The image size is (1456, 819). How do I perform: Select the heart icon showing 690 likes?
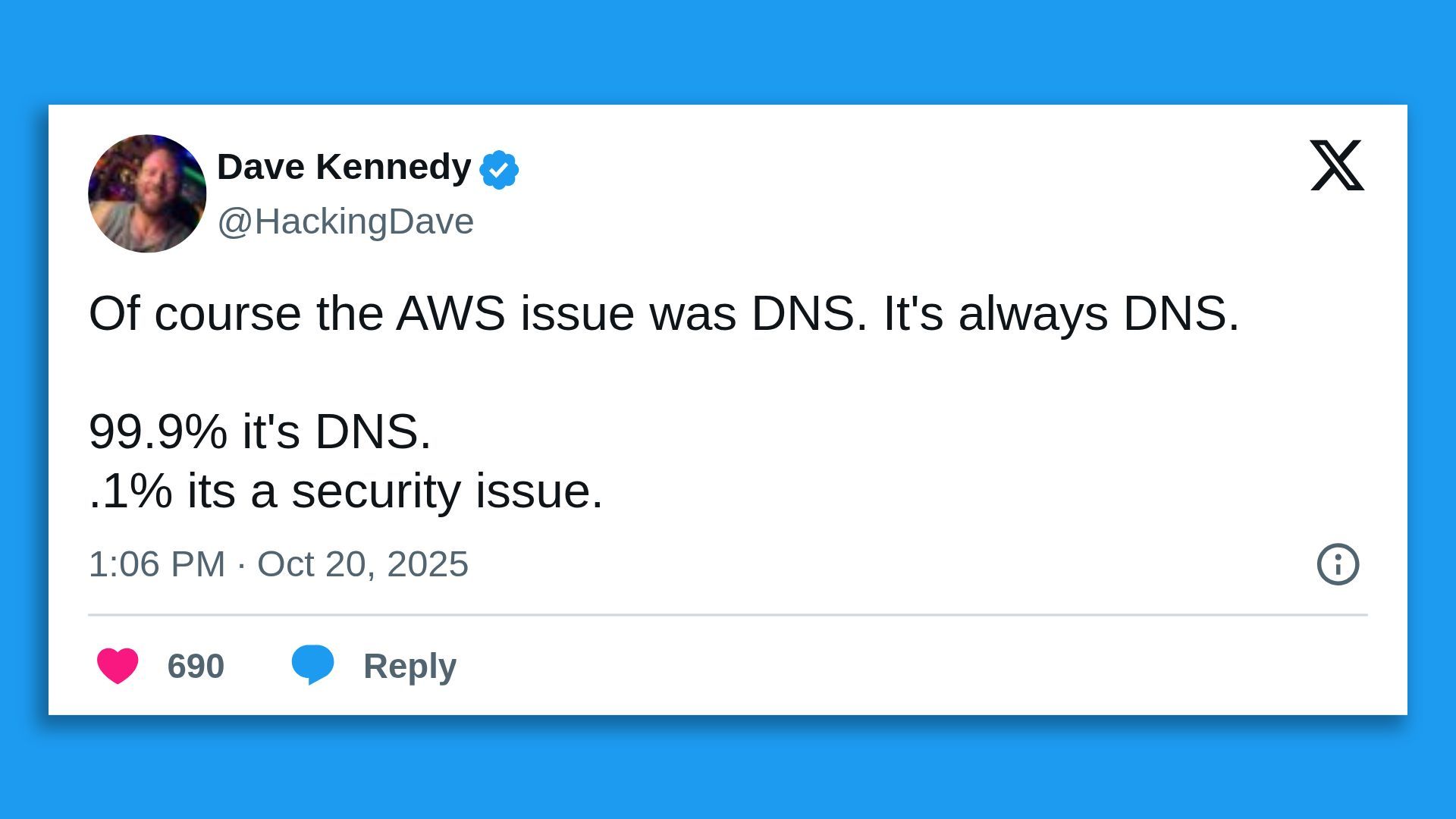pos(117,665)
